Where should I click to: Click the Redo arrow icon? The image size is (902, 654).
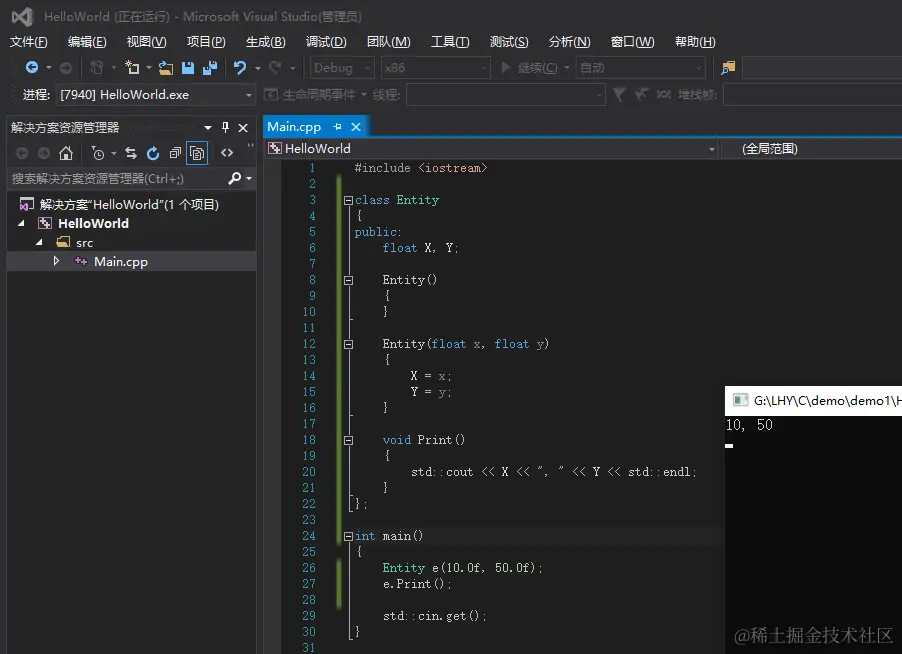tap(275, 67)
